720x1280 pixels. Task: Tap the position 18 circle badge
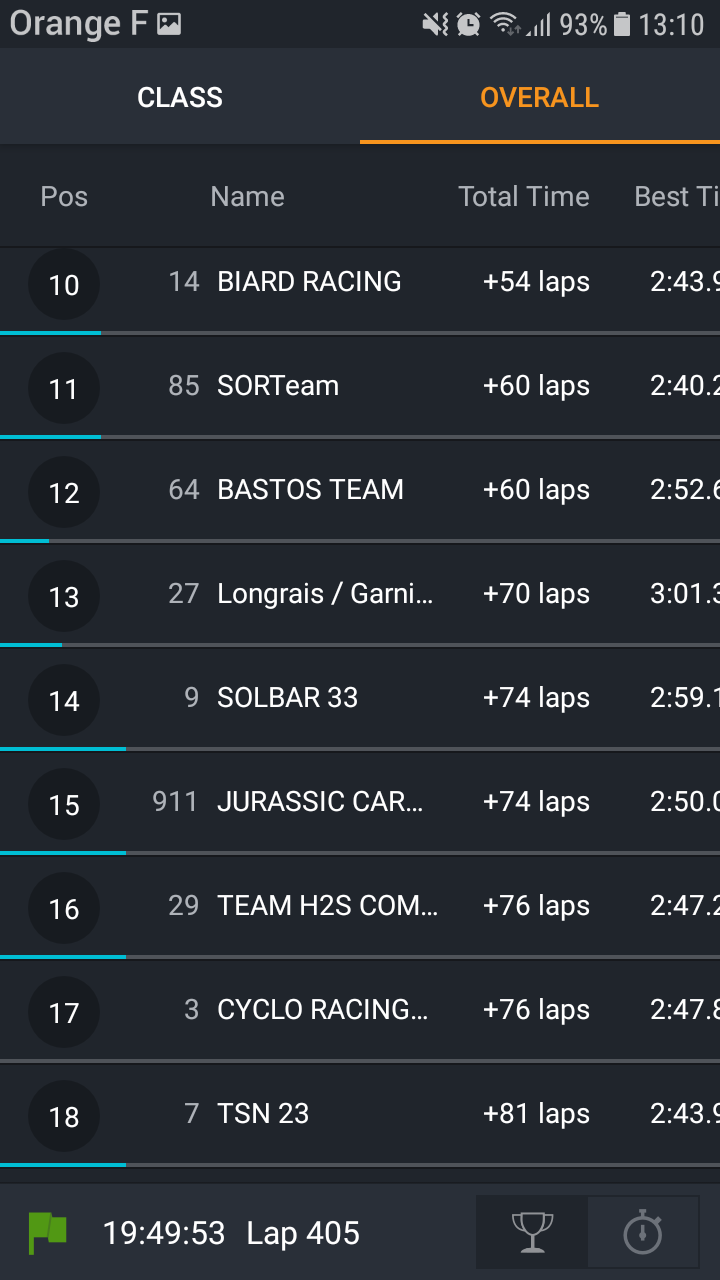(x=64, y=1117)
